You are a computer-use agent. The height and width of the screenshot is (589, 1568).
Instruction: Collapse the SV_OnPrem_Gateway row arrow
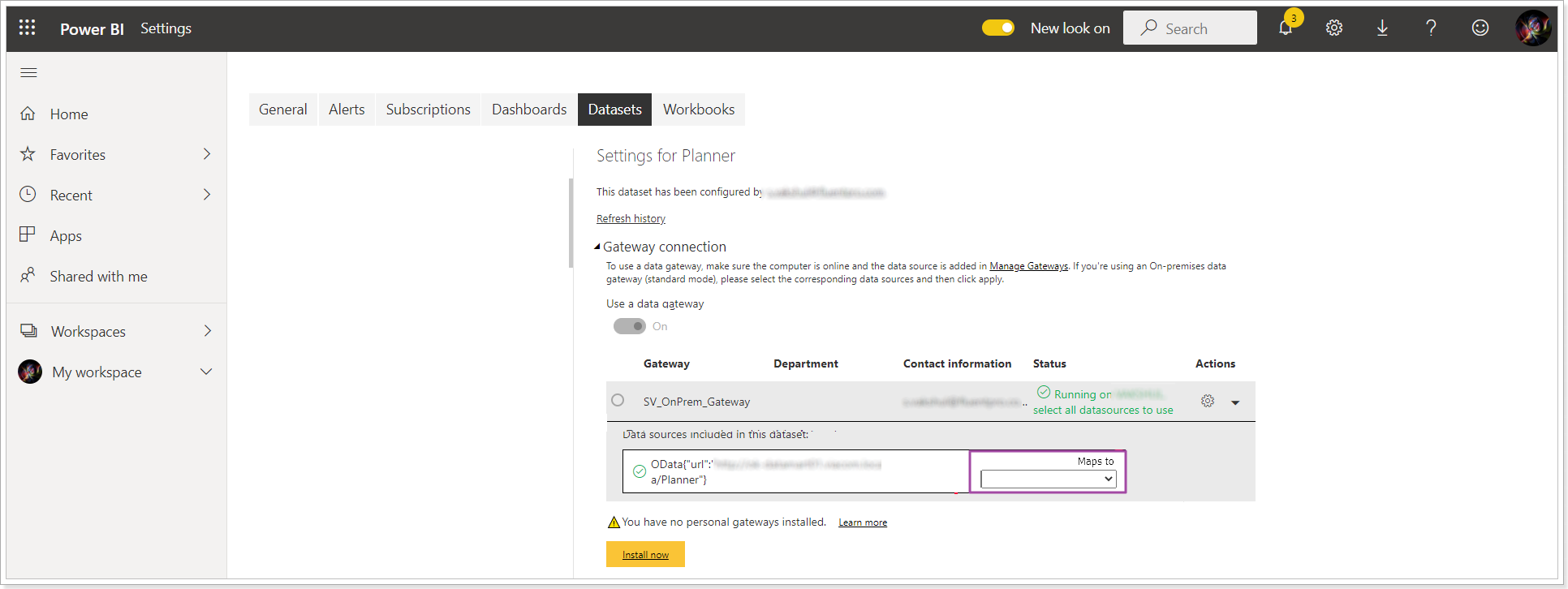point(1235,402)
